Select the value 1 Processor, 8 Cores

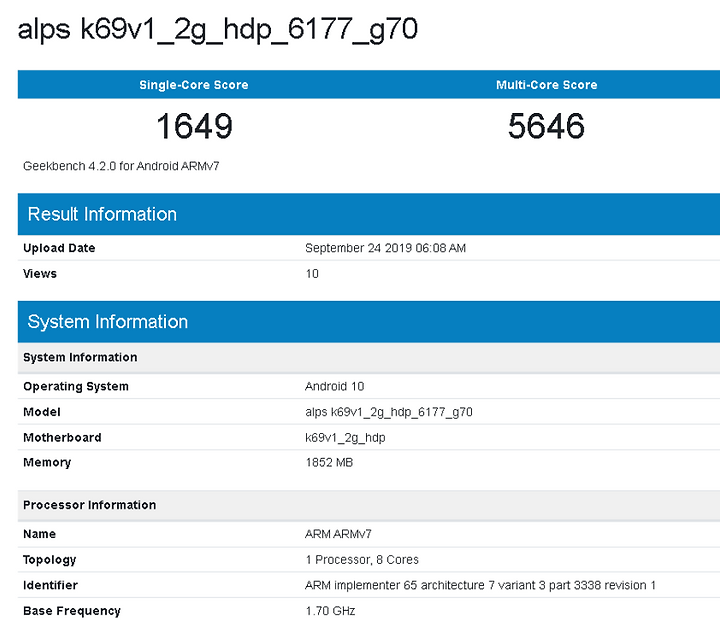pyautogui.click(x=362, y=560)
